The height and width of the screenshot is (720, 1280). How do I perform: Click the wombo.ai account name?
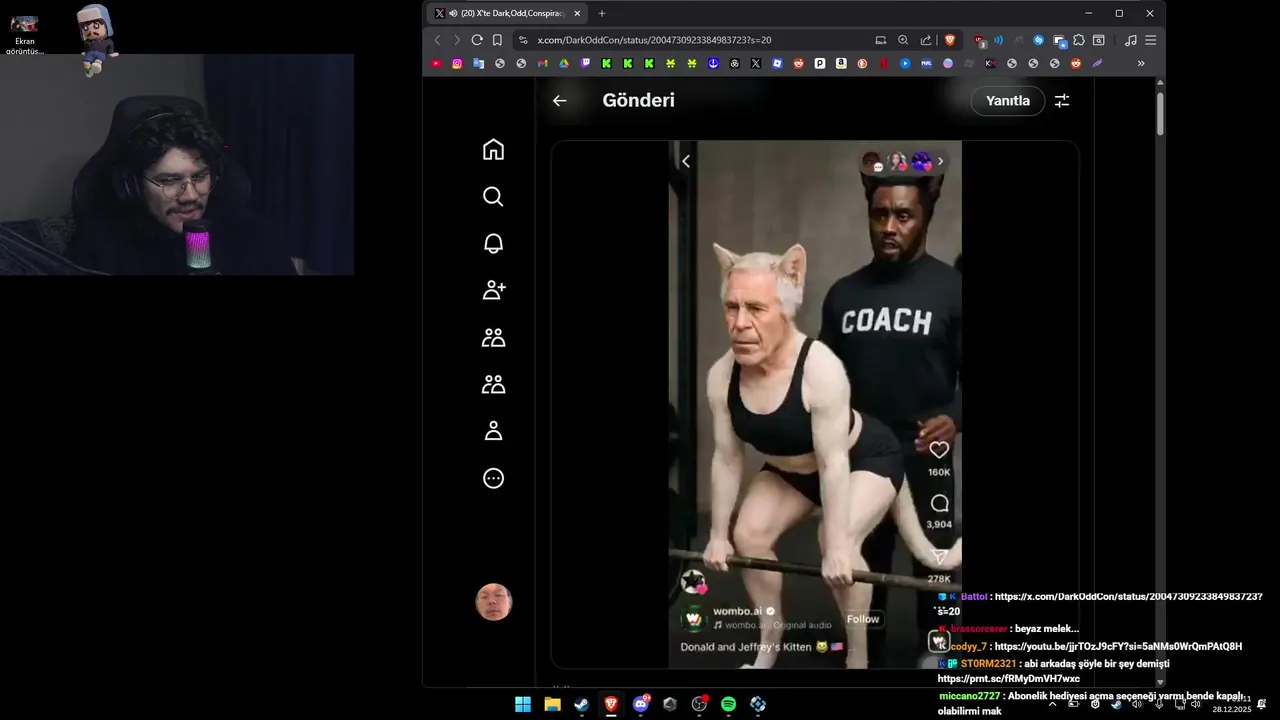pos(737,611)
